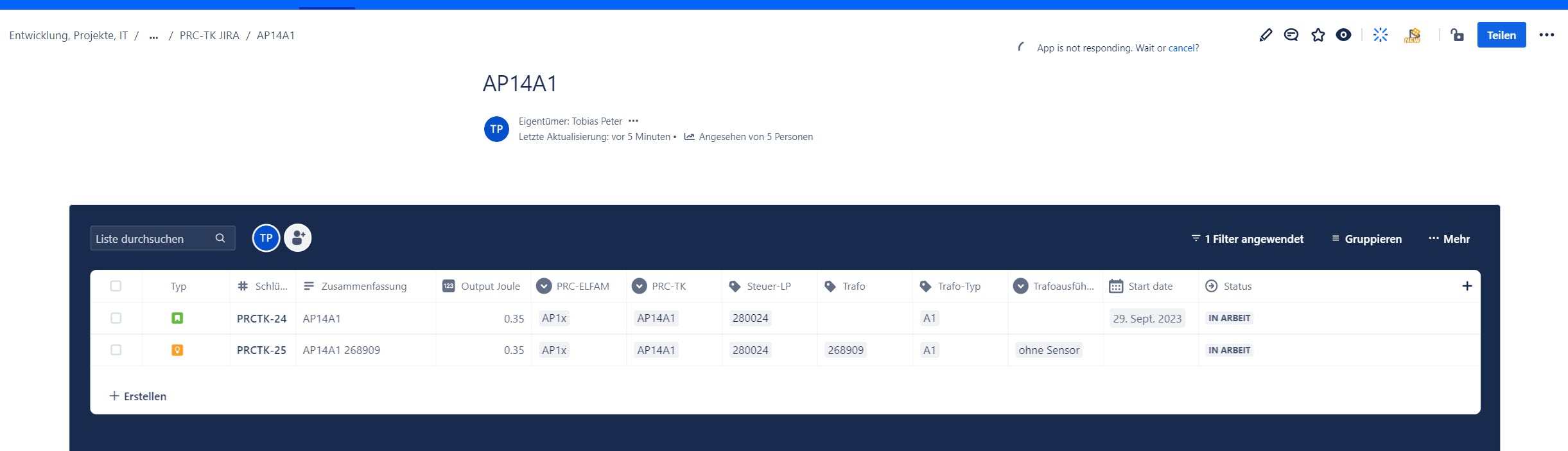Viewport: 1568px width, 451px height.
Task: Open the PRC-ELFAM column header dropdown
Action: click(544, 287)
